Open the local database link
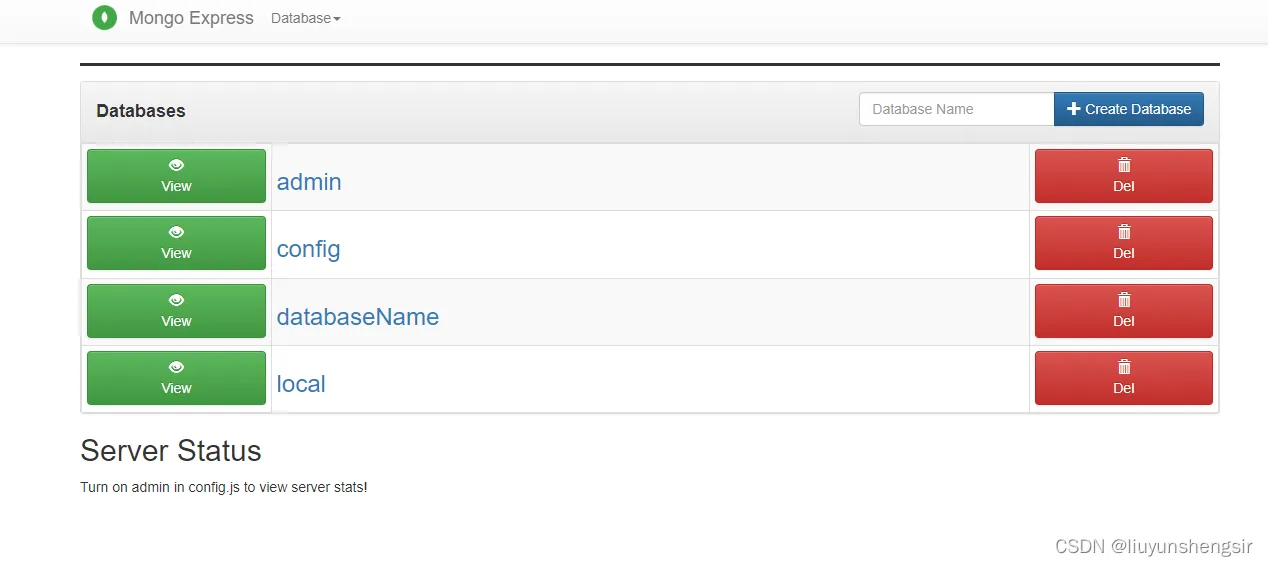The image size is (1268, 566). point(301,384)
